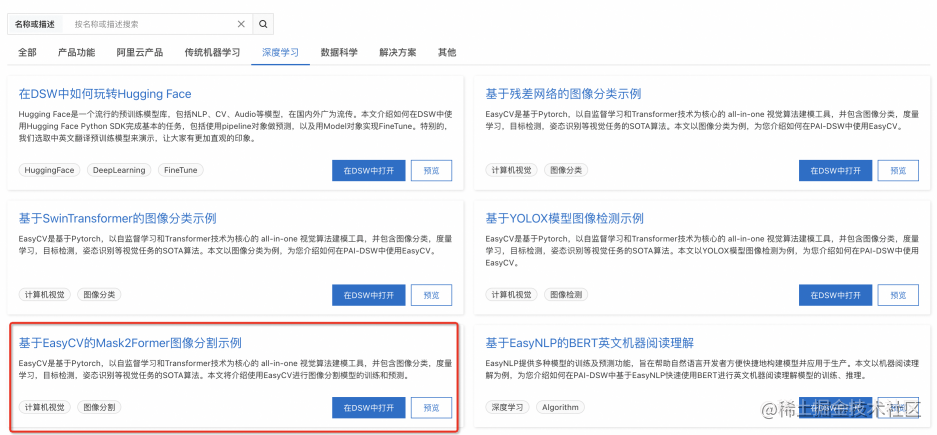This screenshot has height=435, width=937.
Task: Open residual network example in DSW
Action: point(835,170)
